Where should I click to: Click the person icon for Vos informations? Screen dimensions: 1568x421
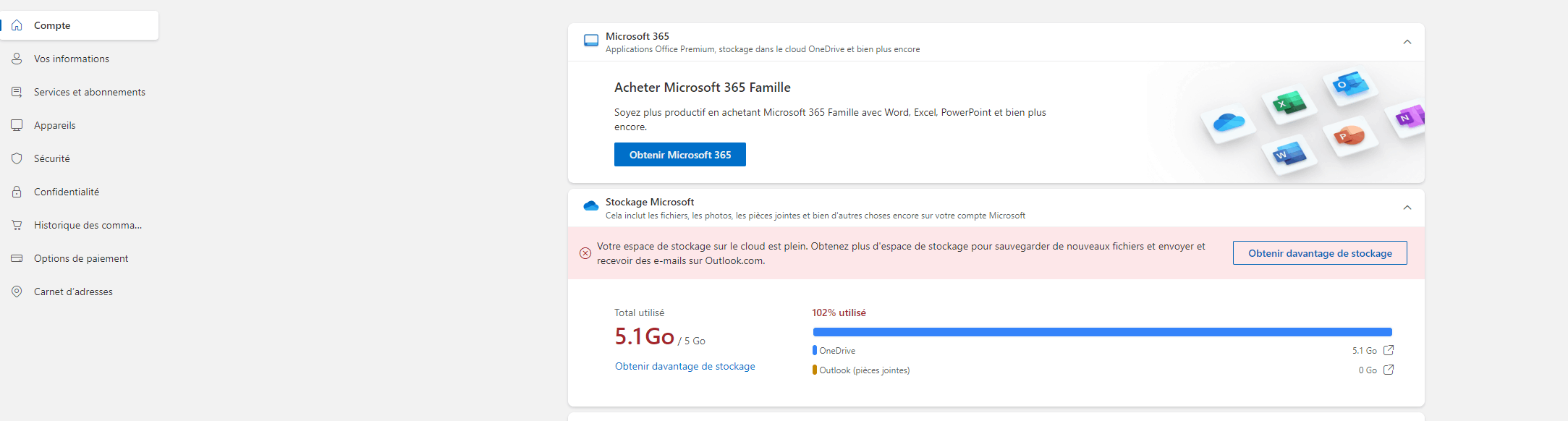tap(17, 59)
